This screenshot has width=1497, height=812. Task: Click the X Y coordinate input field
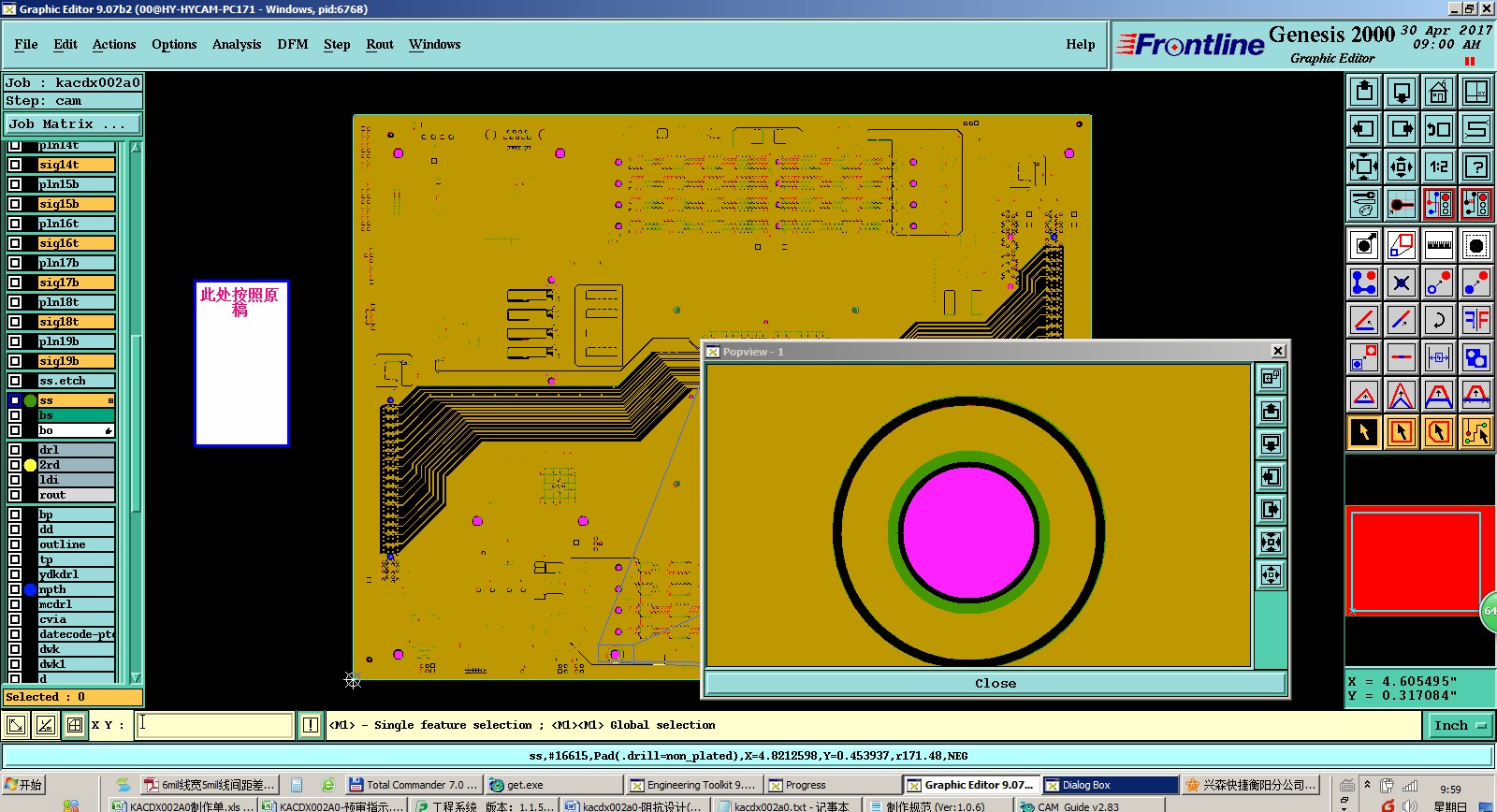[x=214, y=725]
